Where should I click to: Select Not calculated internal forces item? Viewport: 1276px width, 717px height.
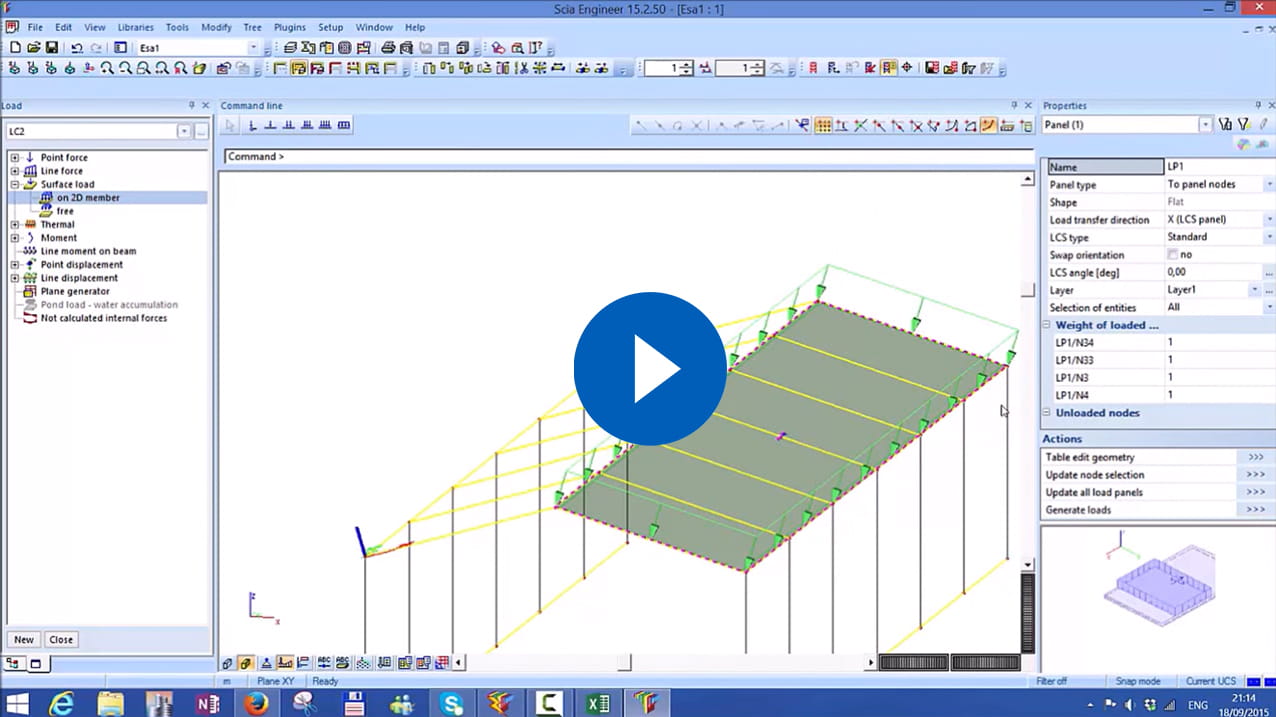point(104,318)
